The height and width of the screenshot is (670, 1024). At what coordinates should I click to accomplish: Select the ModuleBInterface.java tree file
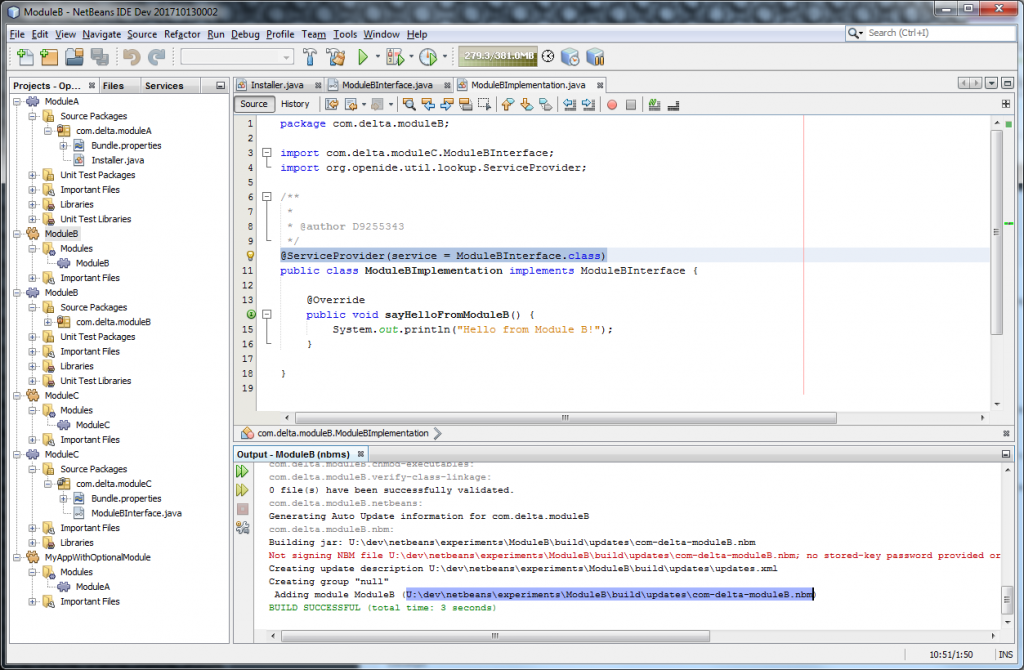(x=136, y=513)
